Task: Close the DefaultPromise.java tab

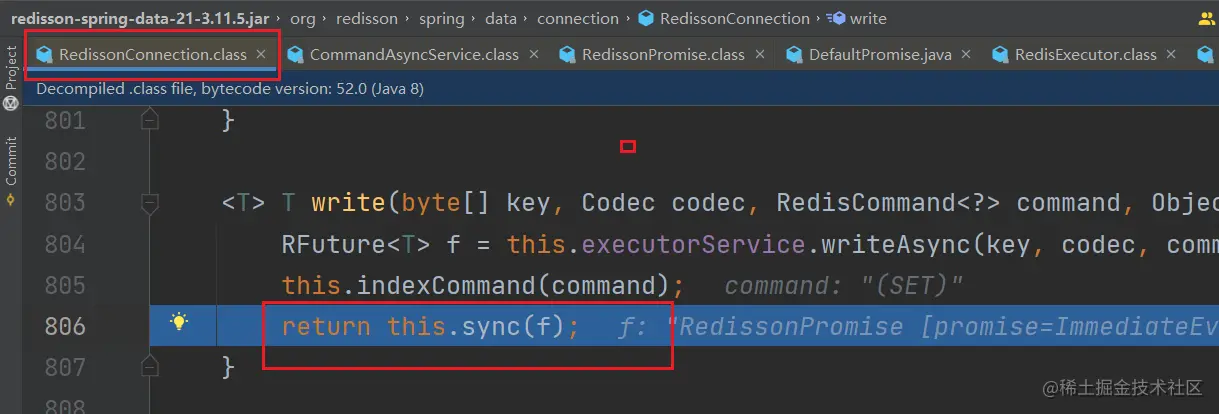Action: [x=967, y=55]
